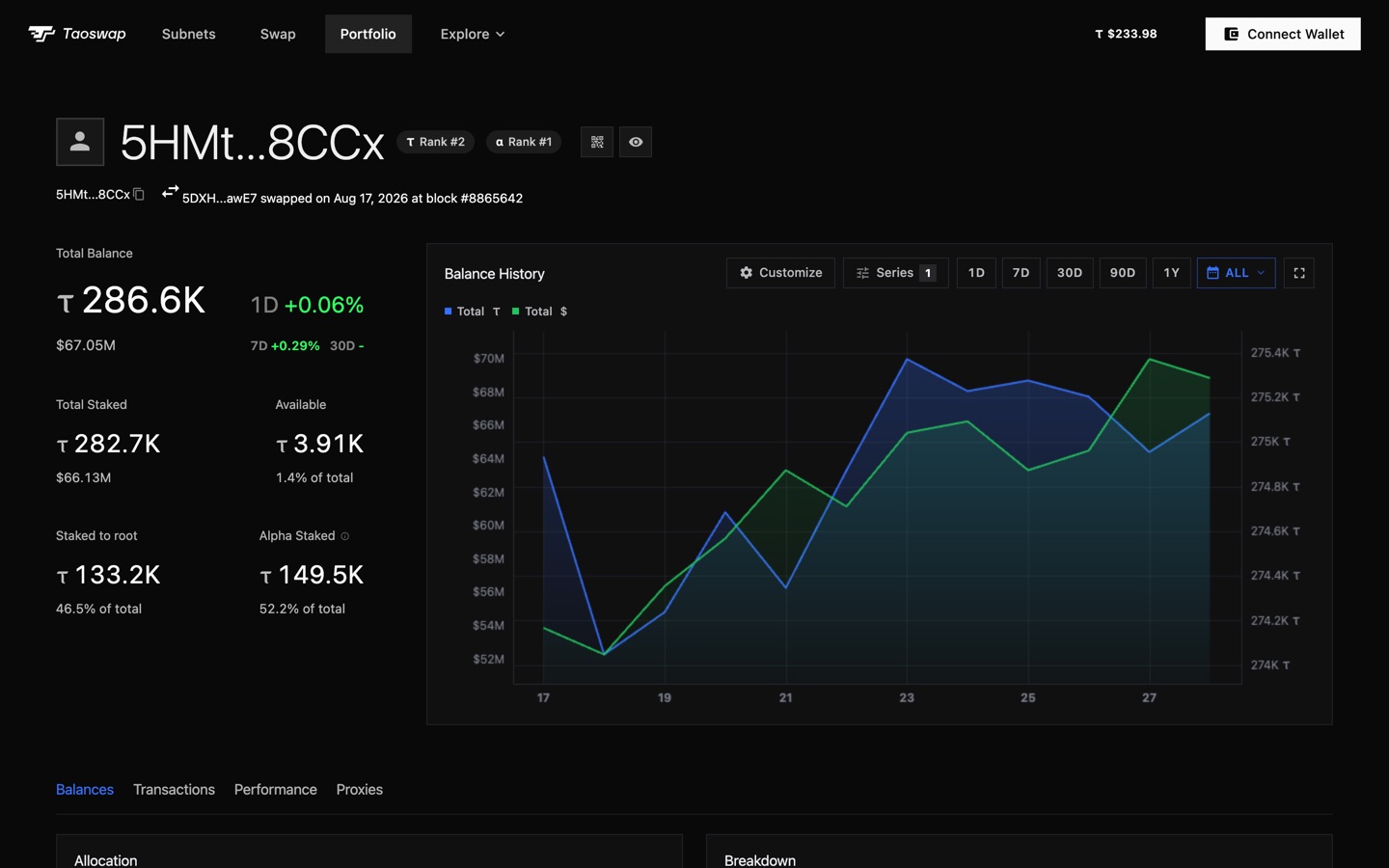The image size is (1389, 868).
Task: Select the 1D time range
Action: (x=976, y=273)
